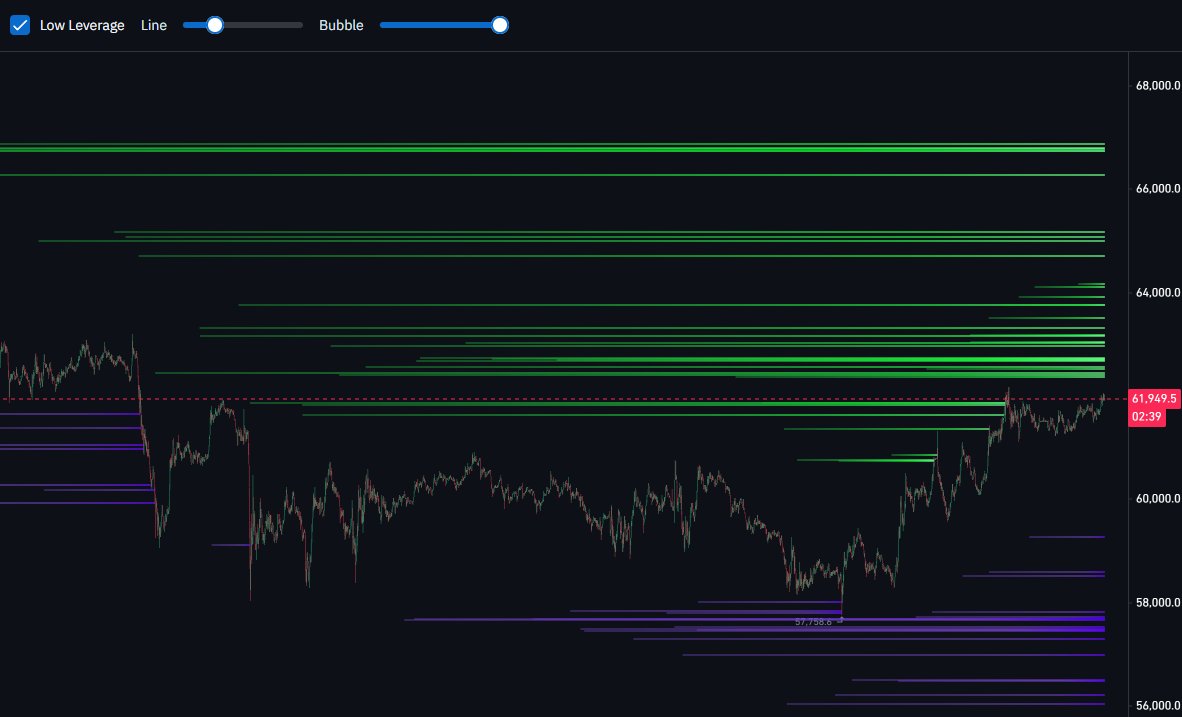
Task: Click the 58,000.0 price axis label
Action: pyautogui.click(x=1158, y=602)
